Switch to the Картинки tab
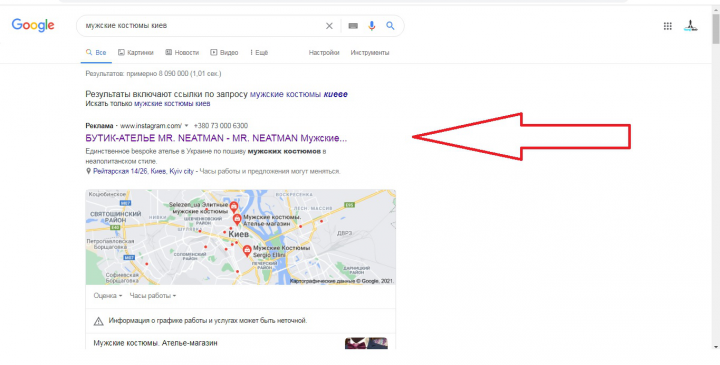This screenshot has width=720, height=365. (135, 53)
